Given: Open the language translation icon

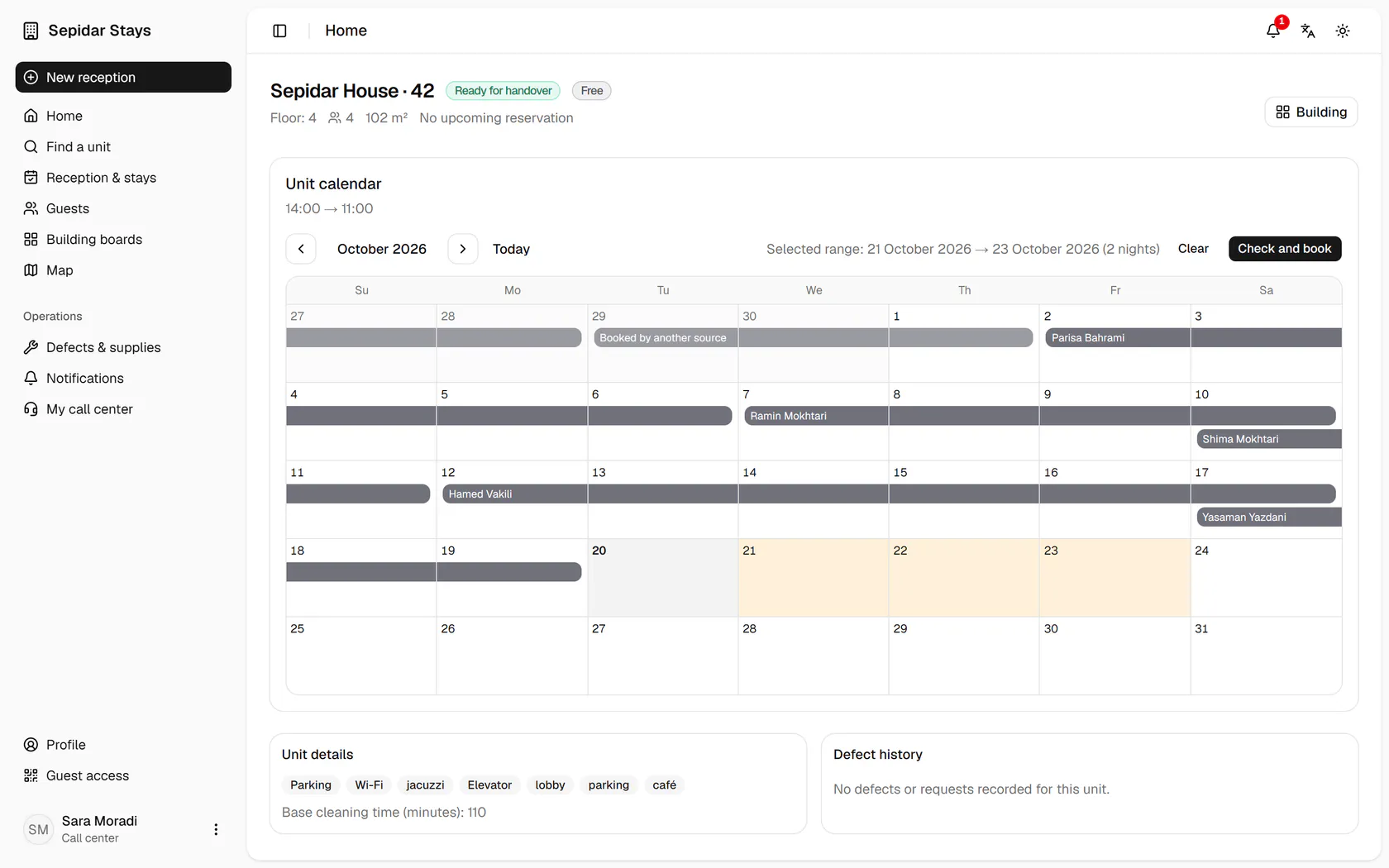Looking at the screenshot, I should (x=1308, y=31).
